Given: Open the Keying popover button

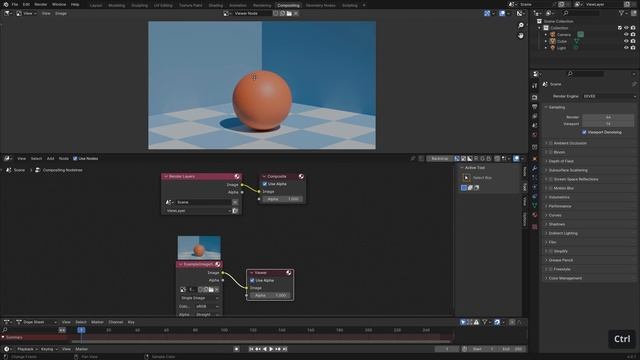Looking at the screenshot, I should [x=49, y=349].
